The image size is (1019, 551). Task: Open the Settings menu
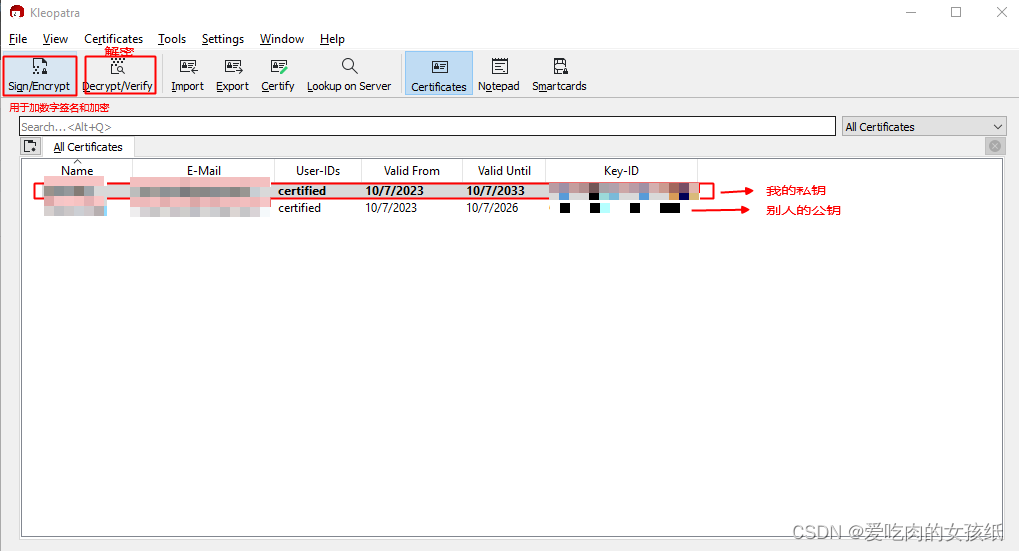coord(223,39)
